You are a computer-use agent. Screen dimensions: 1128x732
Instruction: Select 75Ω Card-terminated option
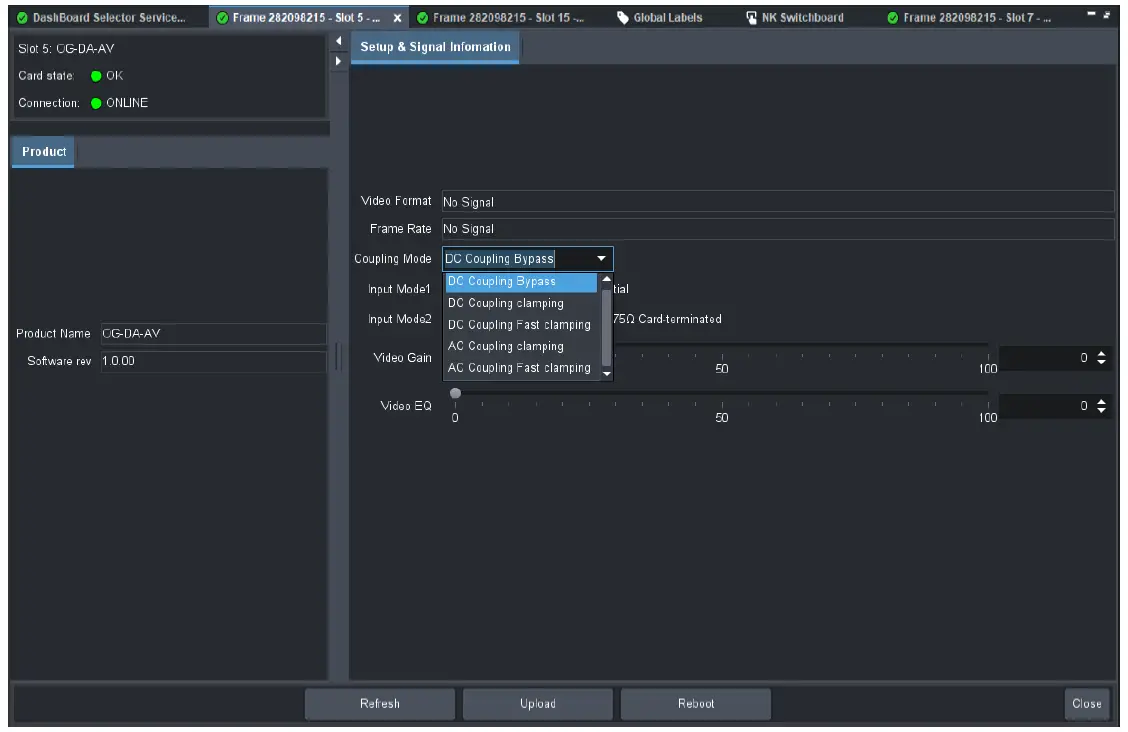(x=667, y=319)
